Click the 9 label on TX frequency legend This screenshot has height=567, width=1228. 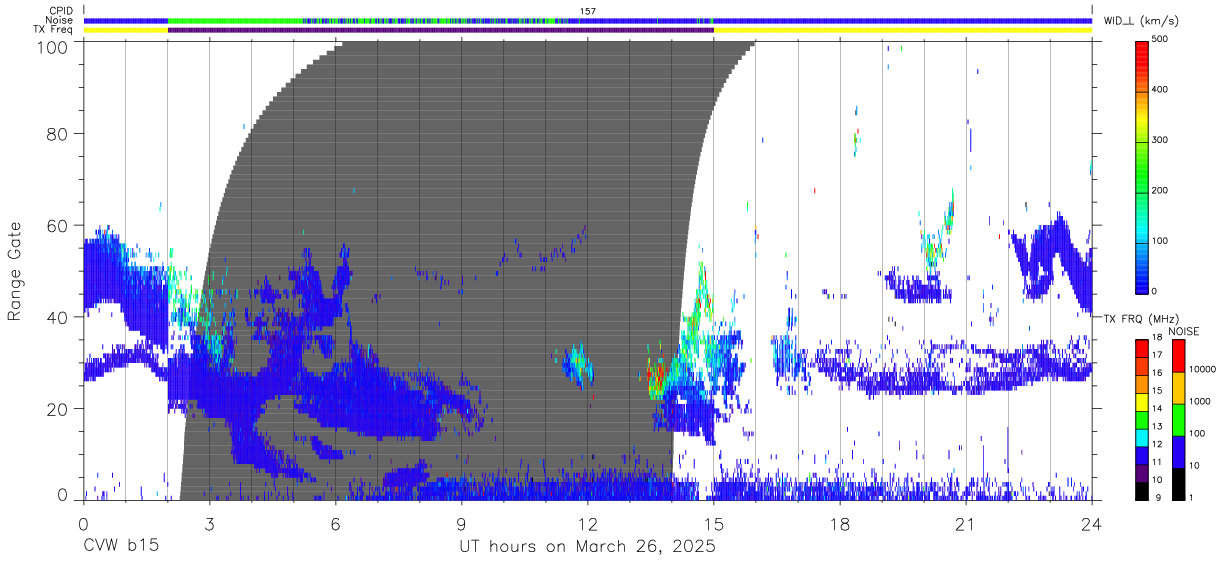pyautogui.click(x=1157, y=497)
